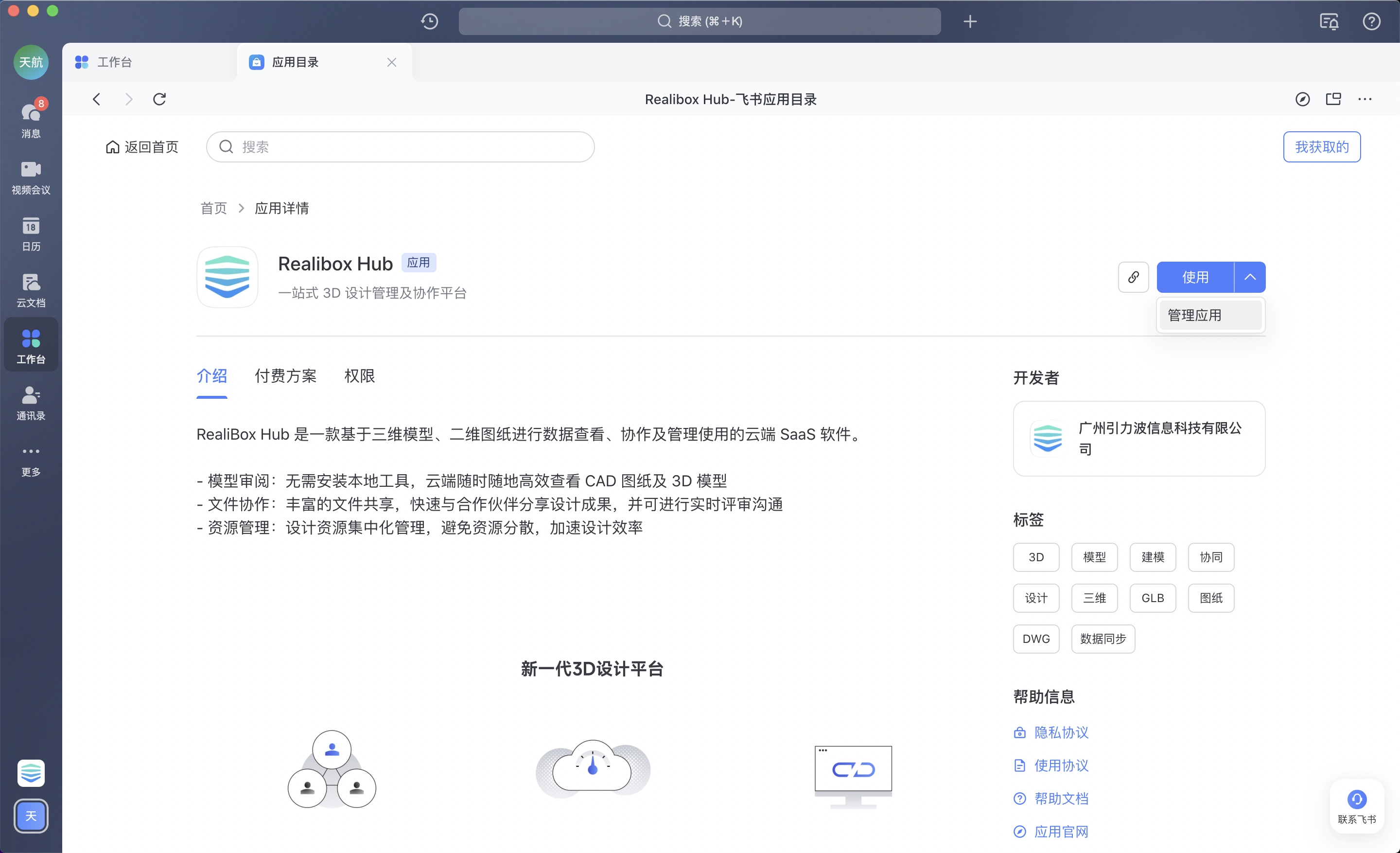
Task: Select the Workplace (工作台) sidebar icon
Action: tap(31, 345)
